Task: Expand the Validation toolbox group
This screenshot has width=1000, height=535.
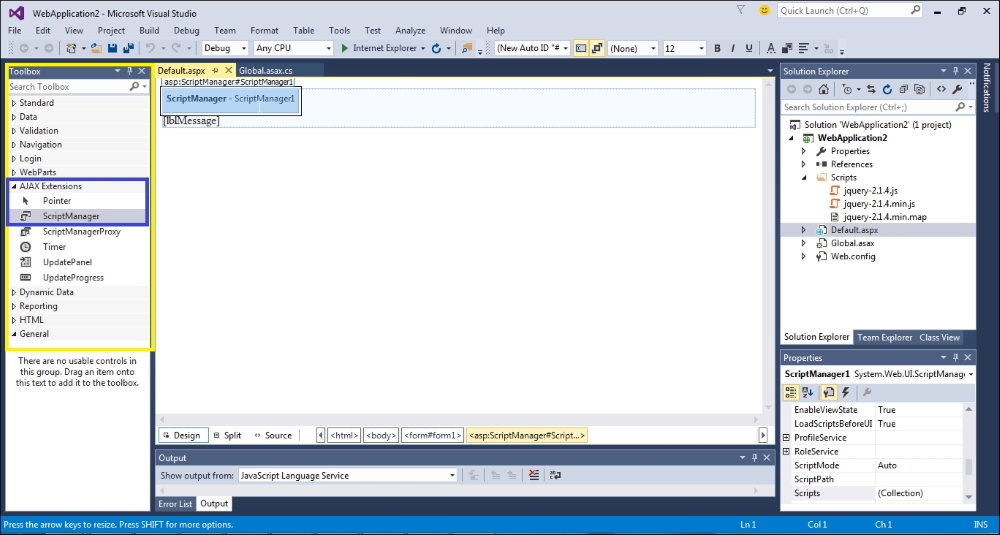Action: pyautogui.click(x=14, y=131)
